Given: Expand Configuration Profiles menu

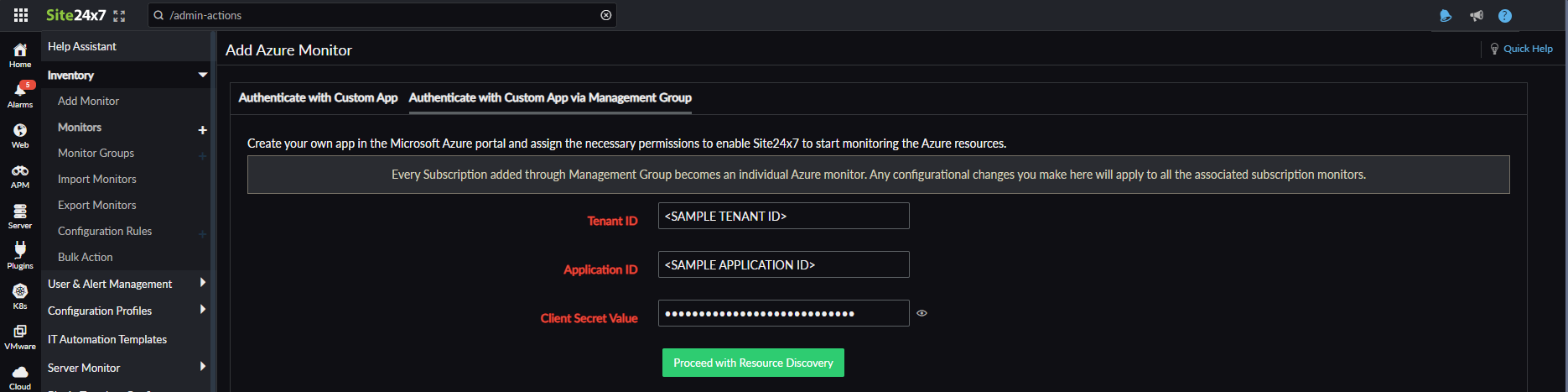Looking at the screenshot, I should (202, 311).
